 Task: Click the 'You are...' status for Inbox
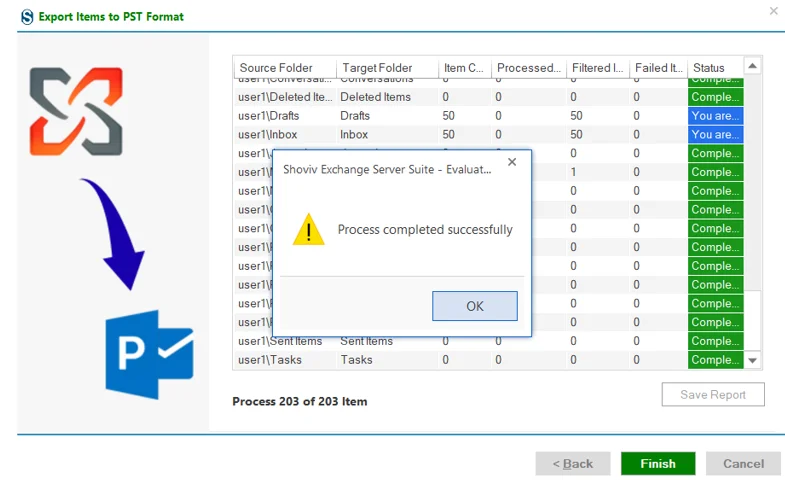coord(715,134)
